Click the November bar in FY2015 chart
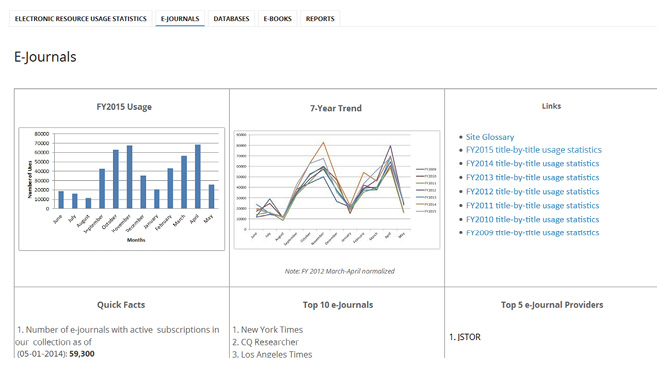The width and height of the screenshot is (657, 369). pyautogui.click(x=129, y=177)
